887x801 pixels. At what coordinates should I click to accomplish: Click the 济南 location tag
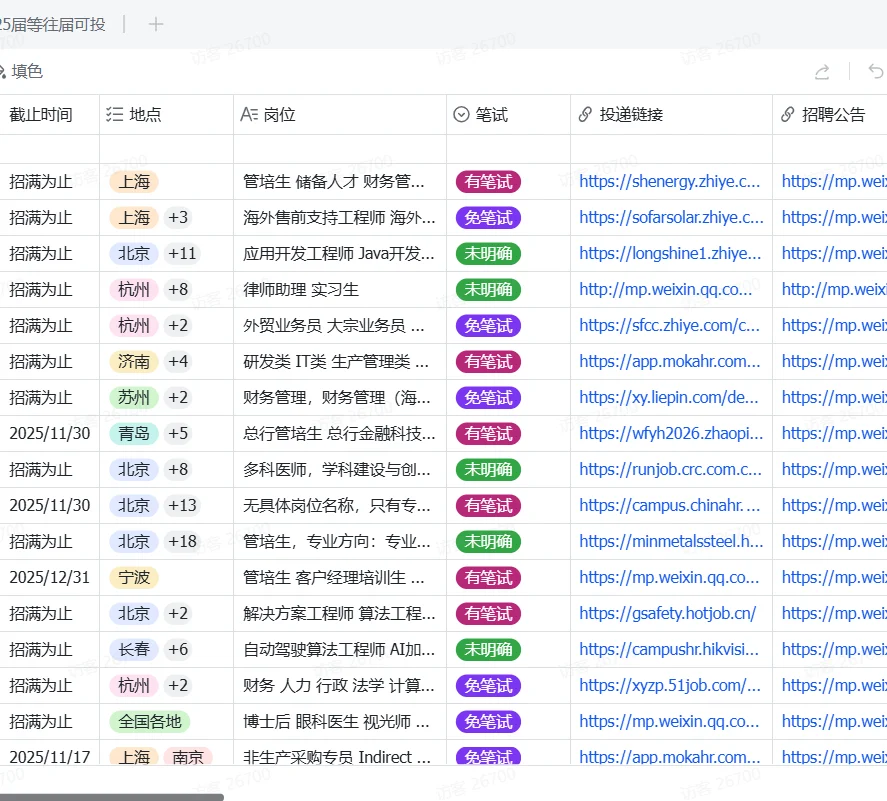(x=134, y=361)
